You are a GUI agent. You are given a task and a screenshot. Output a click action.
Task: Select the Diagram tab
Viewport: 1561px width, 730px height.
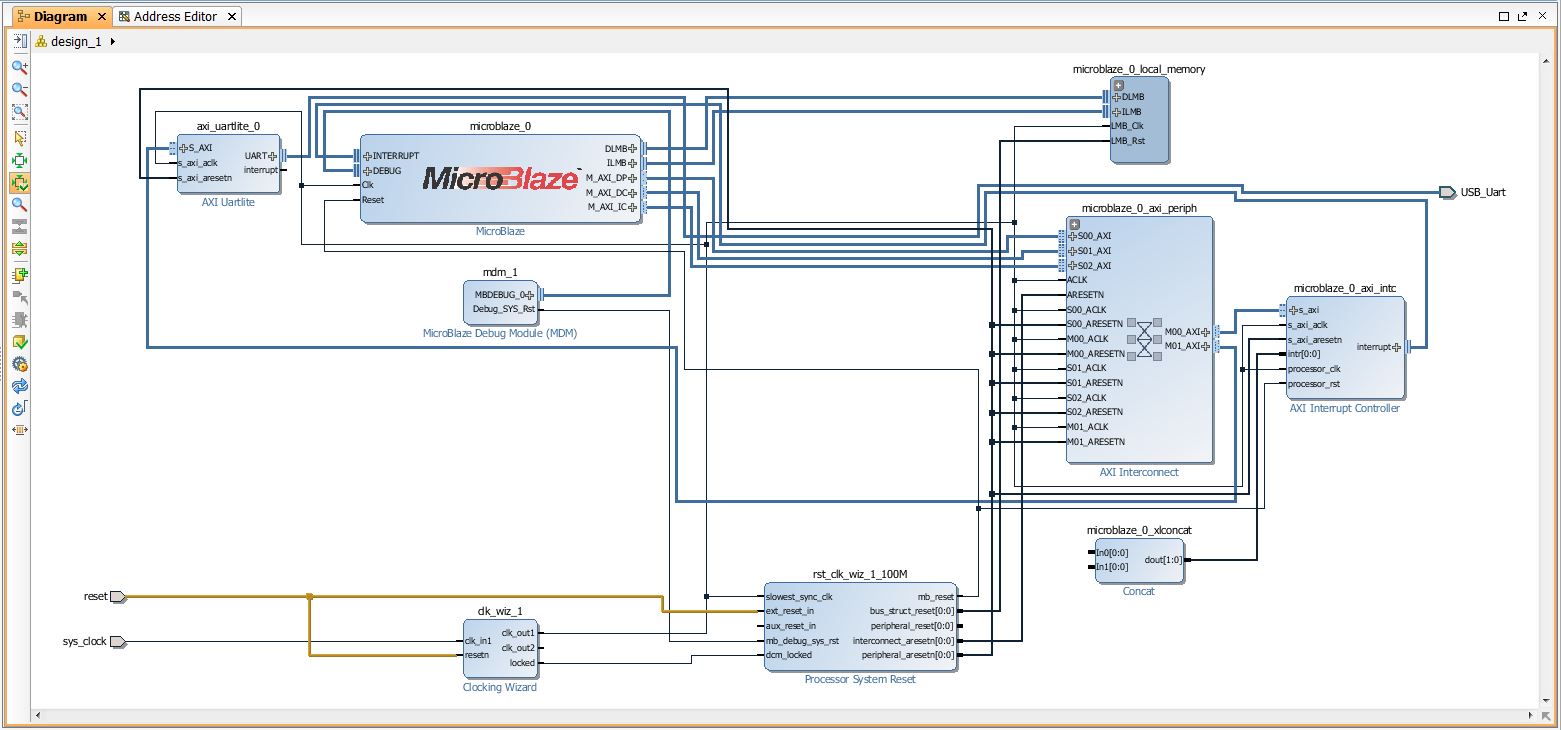(60, 16)
